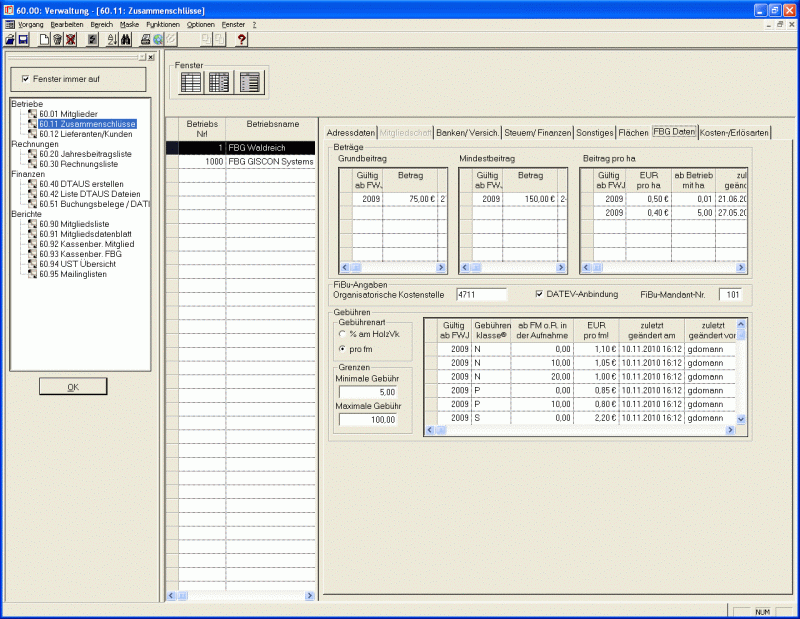The image size is (800, 619).
Task: Open the Funktionen menu
Action: click(161, 23)
